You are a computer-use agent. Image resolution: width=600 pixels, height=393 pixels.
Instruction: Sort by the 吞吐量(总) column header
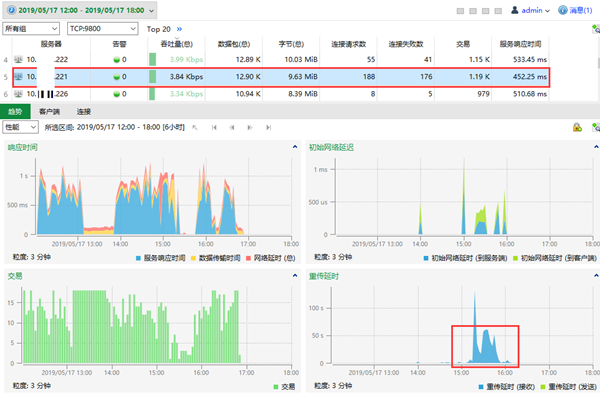coord(176,44)
